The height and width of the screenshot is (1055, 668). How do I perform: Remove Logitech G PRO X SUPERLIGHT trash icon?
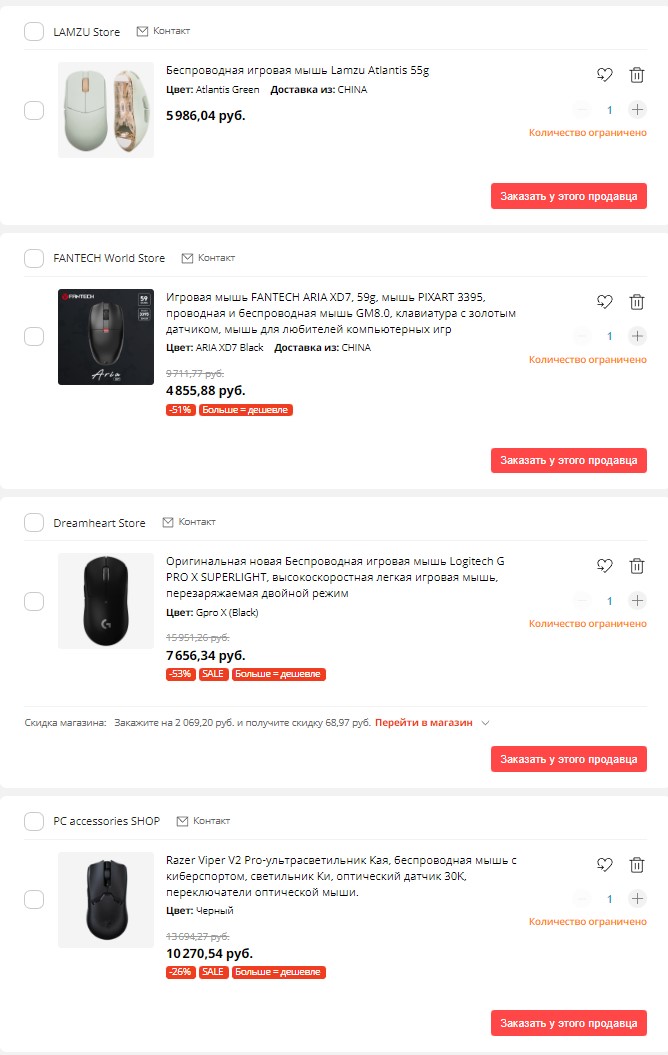coord(636,566)
